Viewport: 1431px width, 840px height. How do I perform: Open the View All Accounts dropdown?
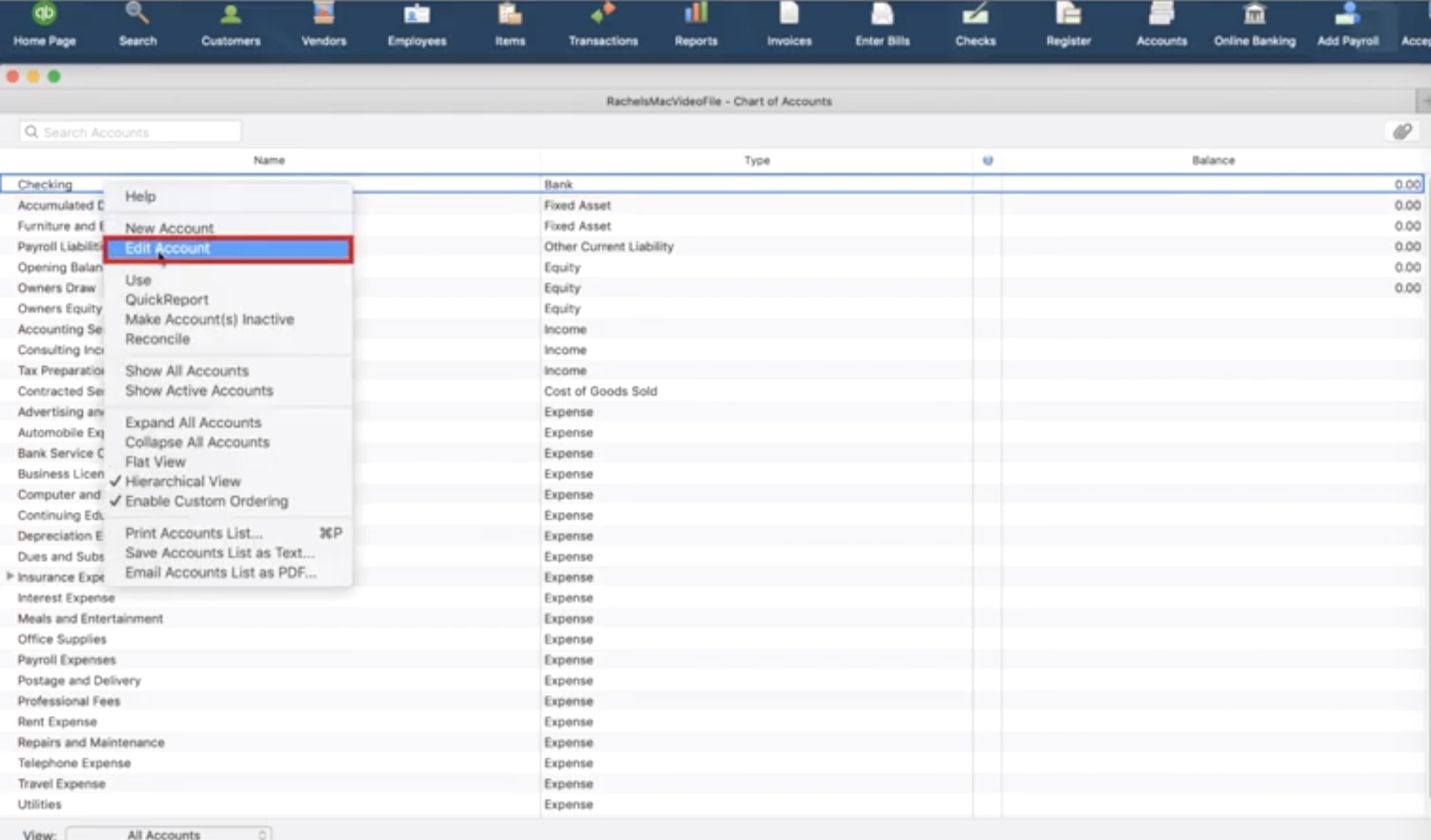click(x=168, y=834)
